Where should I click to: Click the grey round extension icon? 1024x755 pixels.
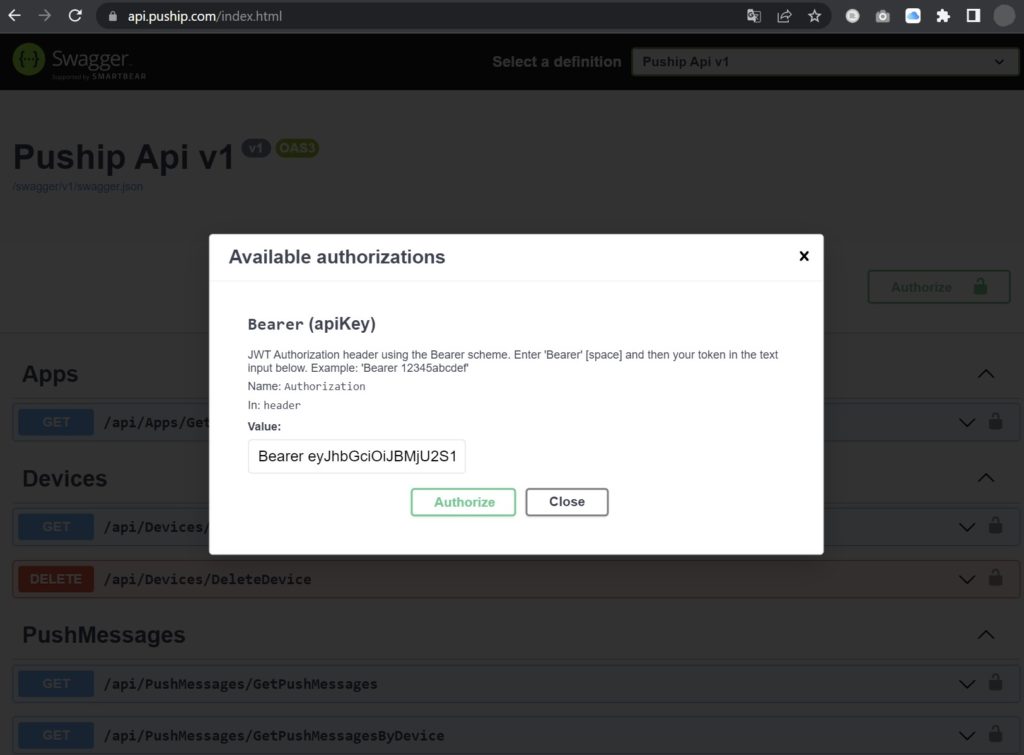tap(852, 16)
